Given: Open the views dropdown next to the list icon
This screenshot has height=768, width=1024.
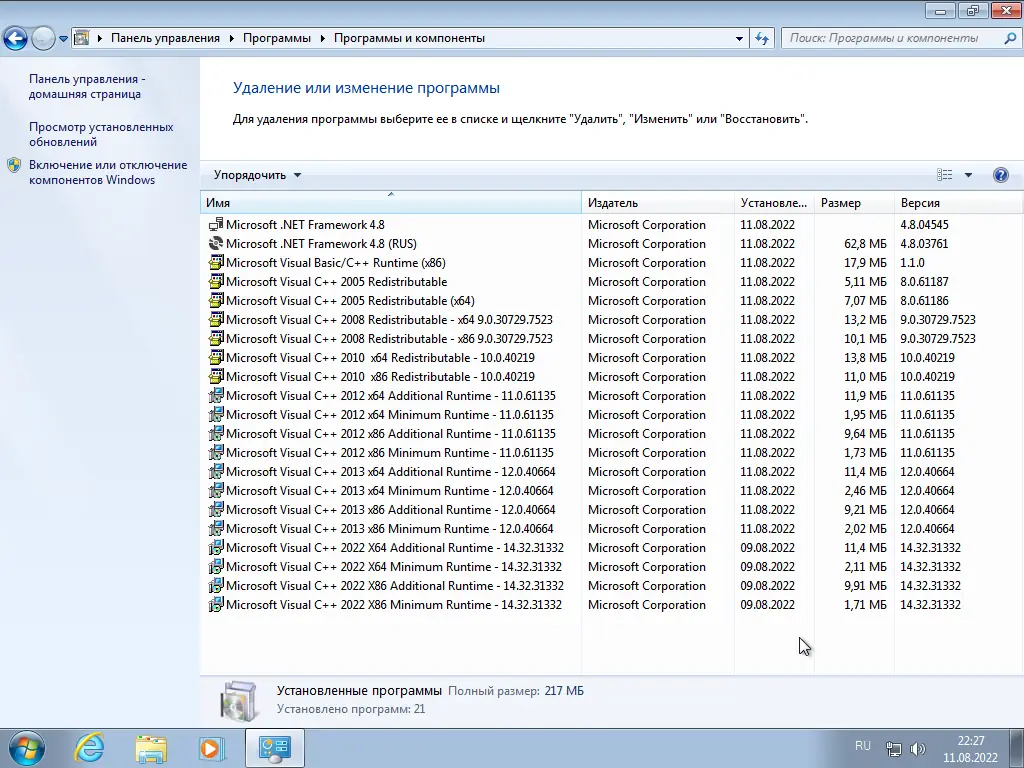Looking at the screenshot, I should pyautogui.click(x=966, y=174).
